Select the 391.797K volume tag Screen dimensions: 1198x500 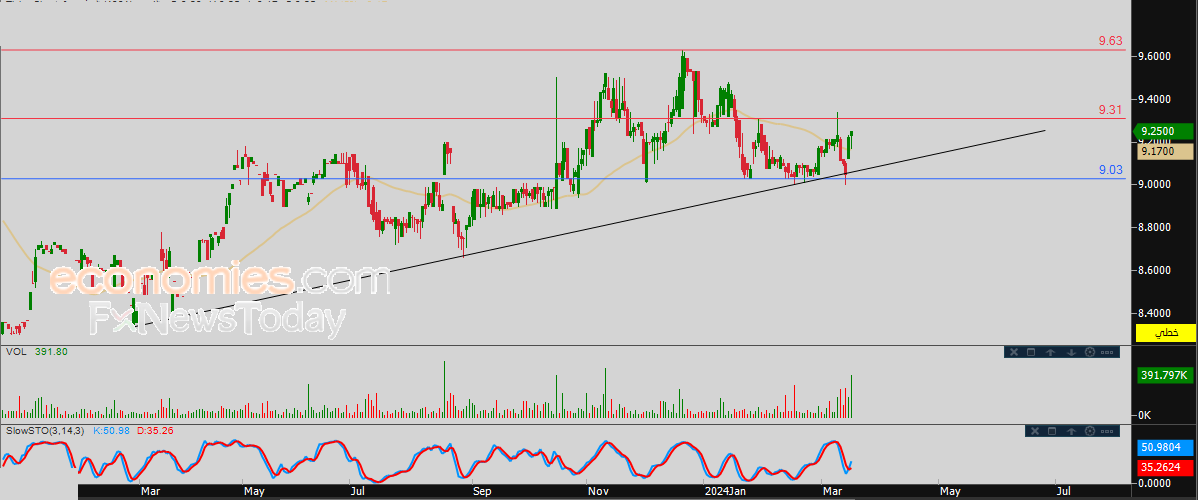(1164, 375)
